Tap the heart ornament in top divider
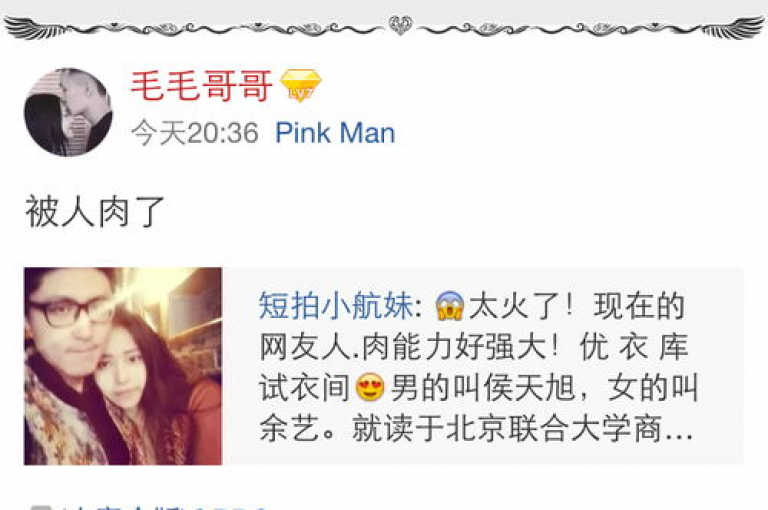768x510 pixels. coord(400,25)
